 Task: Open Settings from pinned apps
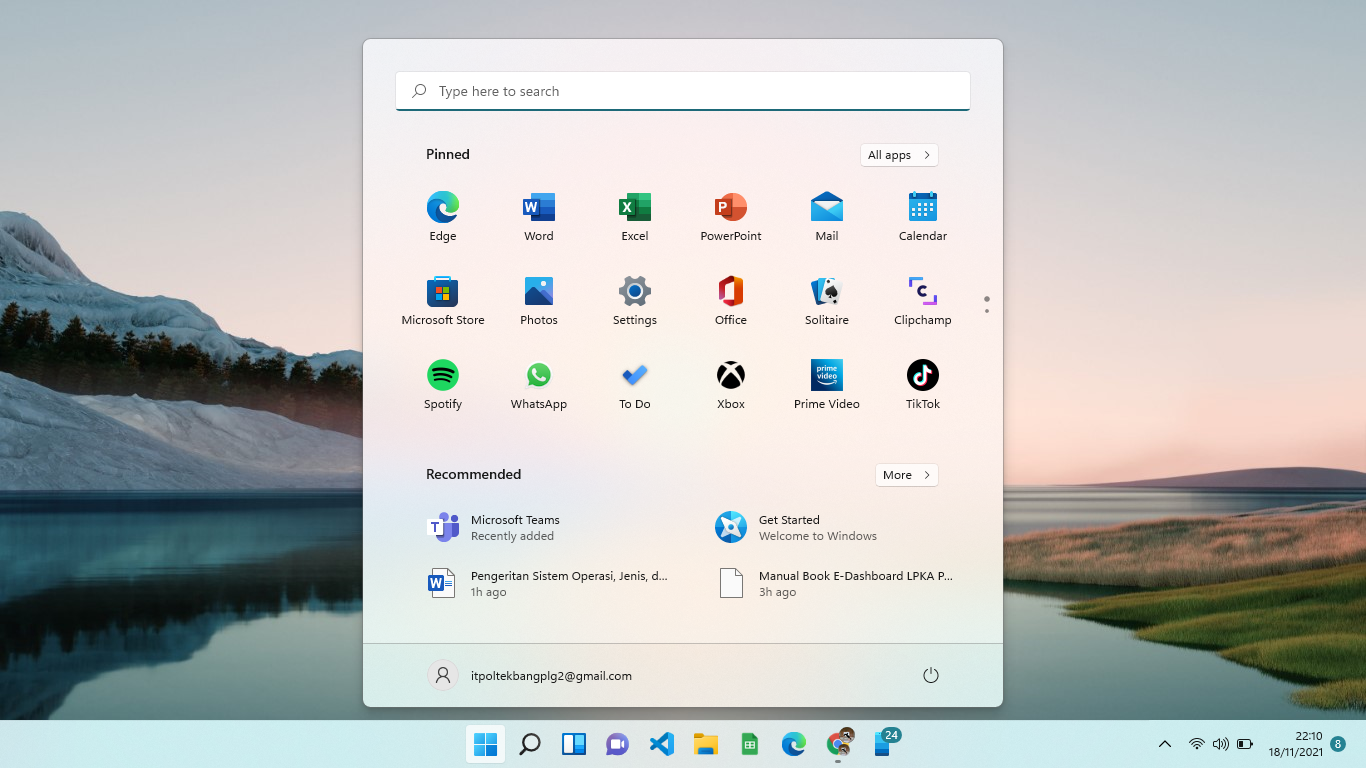pyautogui.click(x=635, y=301)
